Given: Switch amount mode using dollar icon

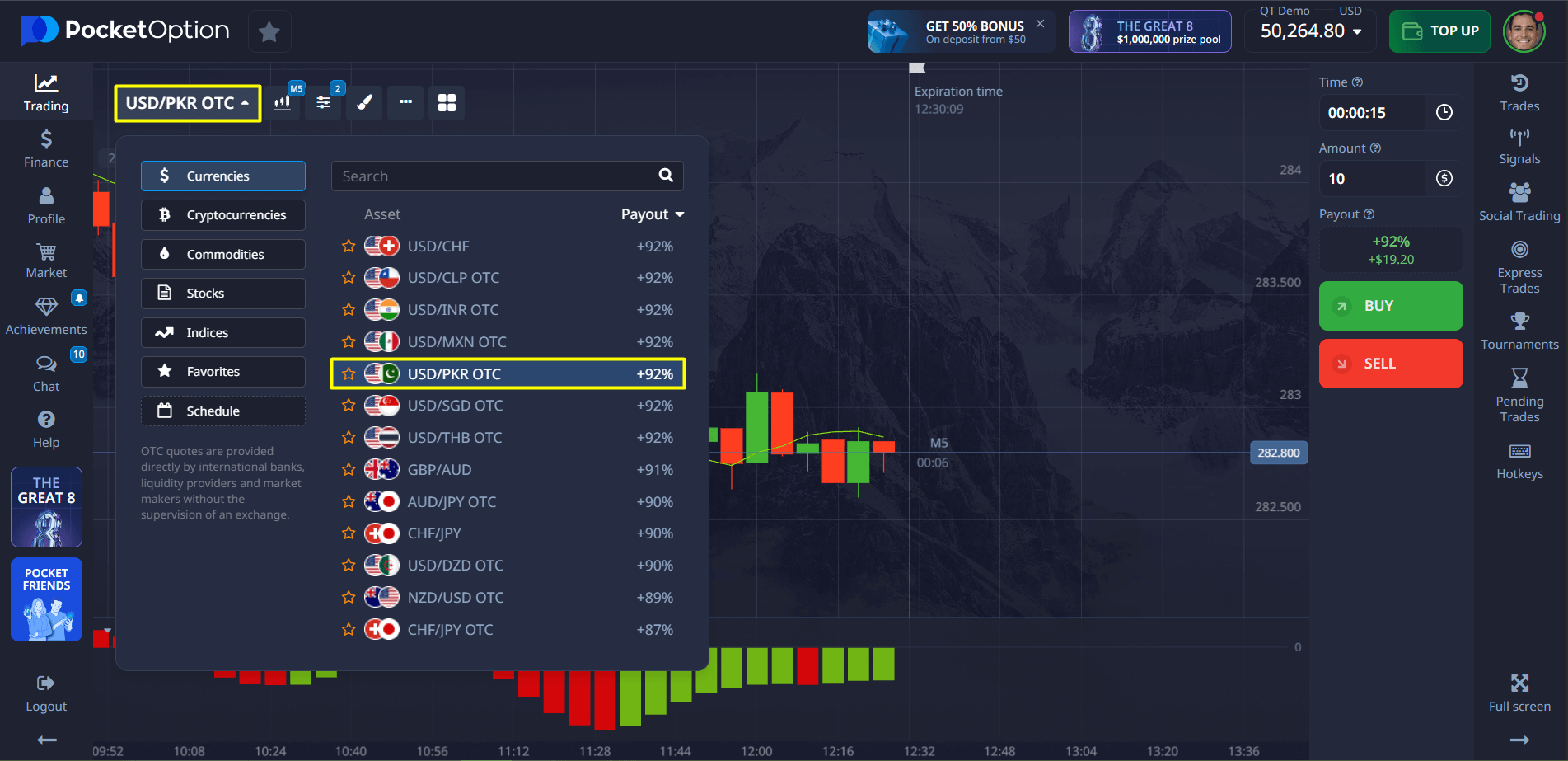Looking at the screenshot, I should tap(1444, 179).
